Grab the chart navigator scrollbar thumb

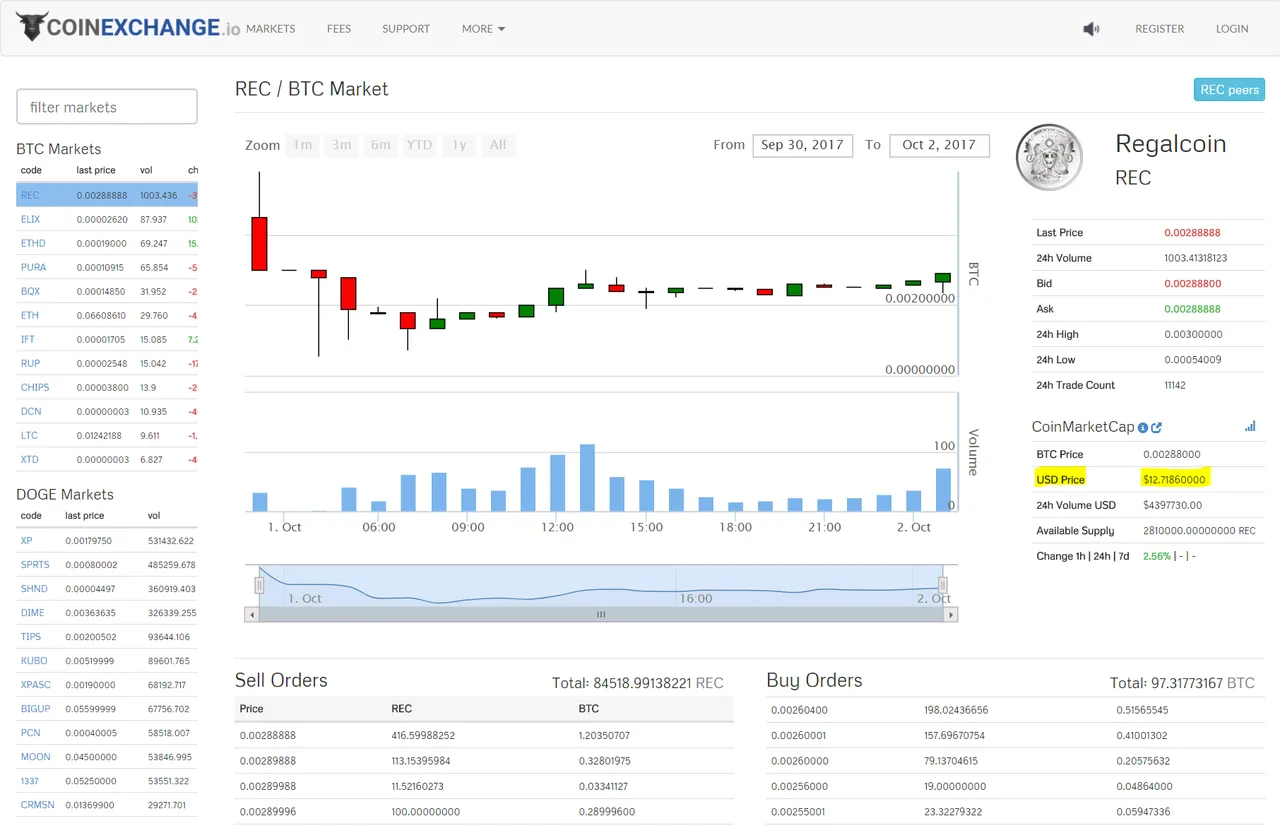coord(601,615)
